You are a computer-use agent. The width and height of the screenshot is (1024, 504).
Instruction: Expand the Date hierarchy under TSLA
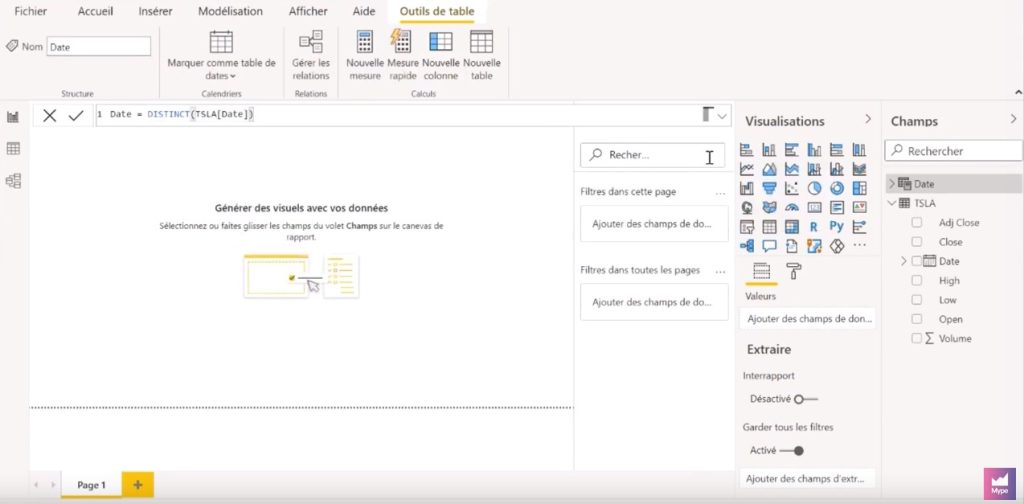tap(904, 261)
